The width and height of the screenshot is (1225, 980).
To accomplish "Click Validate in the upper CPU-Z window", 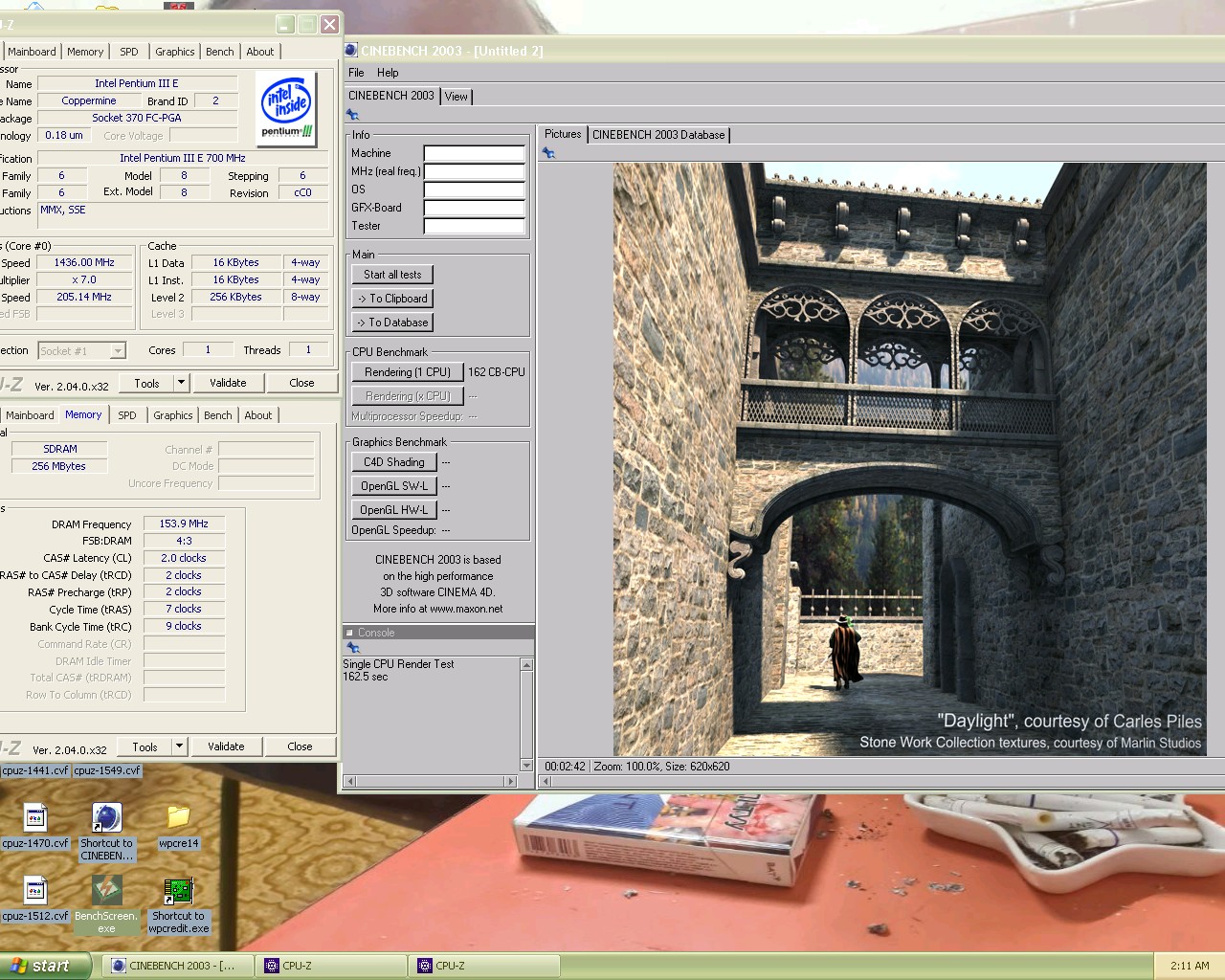I will click(228, 383).
